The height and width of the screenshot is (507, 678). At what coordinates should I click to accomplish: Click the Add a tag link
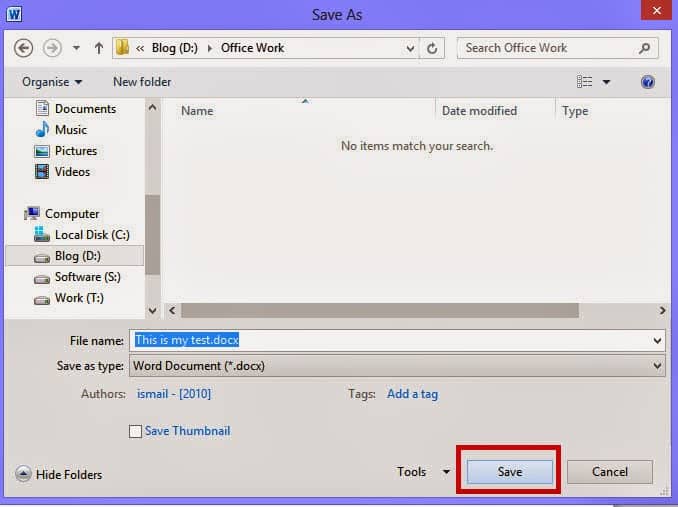pyautogui.click(x=412, y=394)
